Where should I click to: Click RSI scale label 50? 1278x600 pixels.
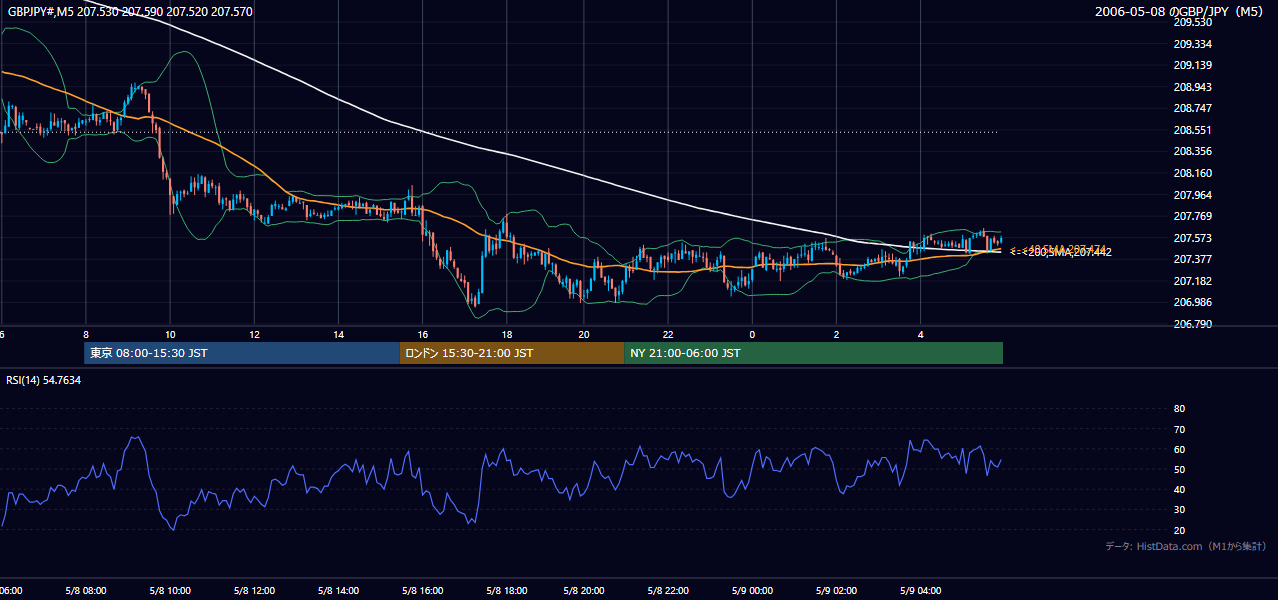pos(1179,469)
